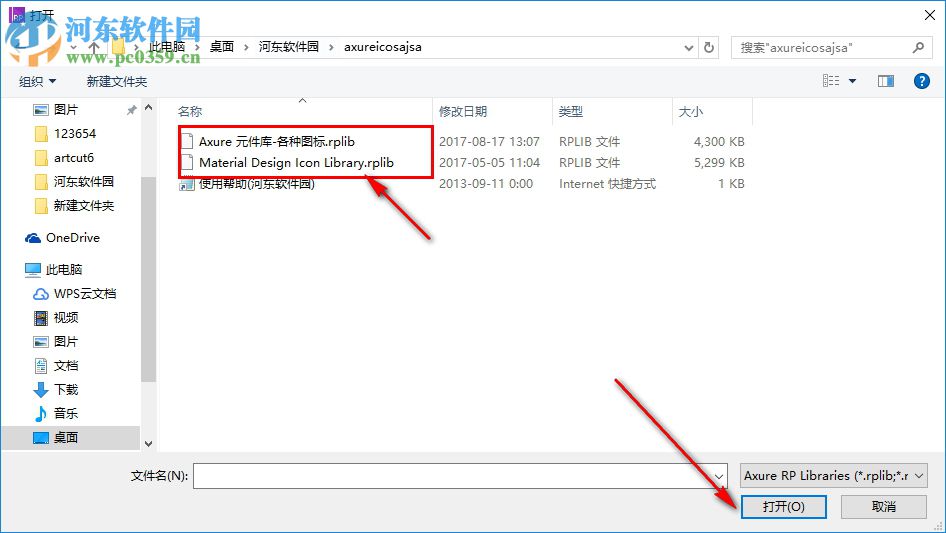The image size is (946, 533).
Task: Select the 图片 quick access folder icon
Action: tap(40, 110)
